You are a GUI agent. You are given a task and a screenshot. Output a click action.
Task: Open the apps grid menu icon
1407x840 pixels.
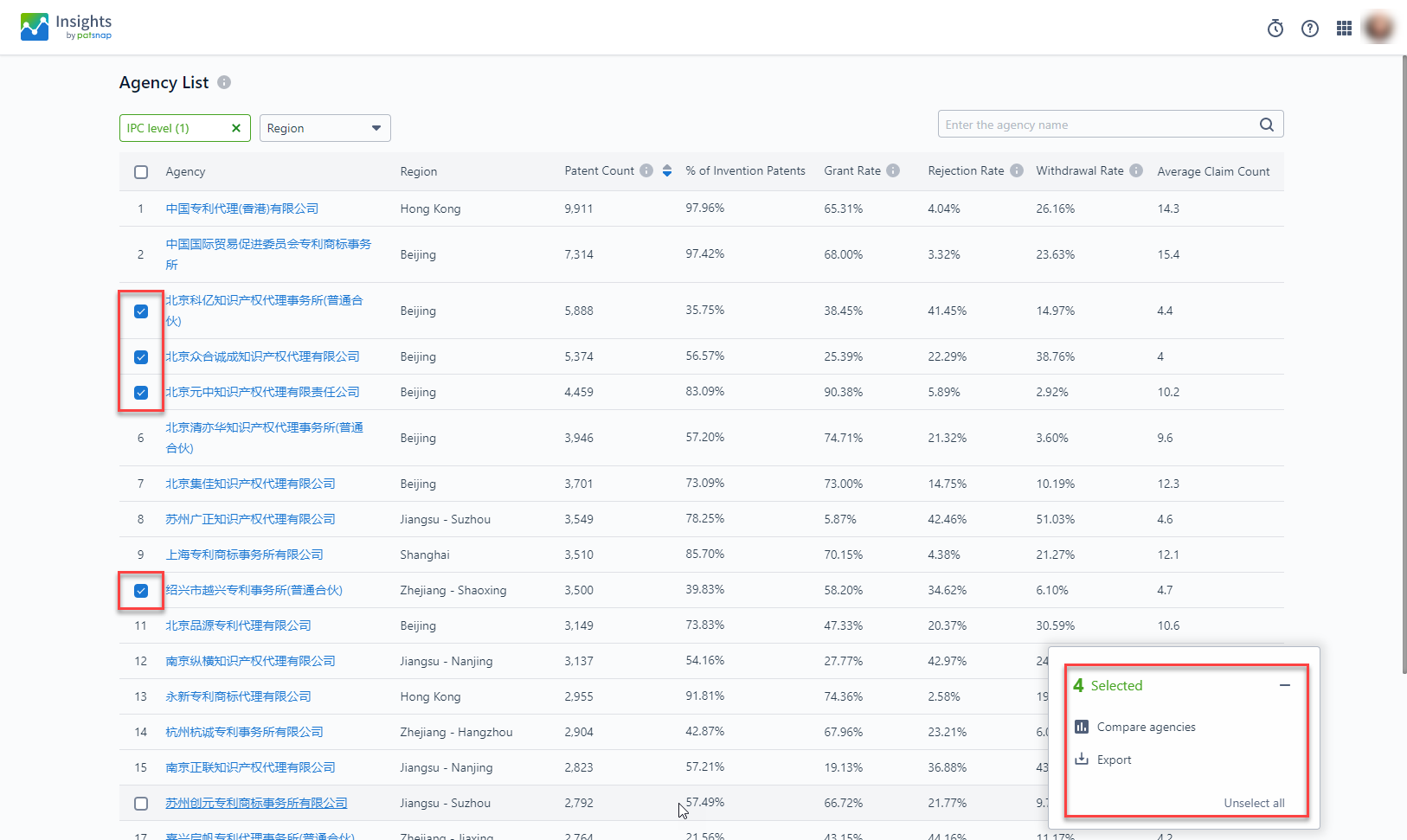pyautogui.click(x=1344, y=29)
